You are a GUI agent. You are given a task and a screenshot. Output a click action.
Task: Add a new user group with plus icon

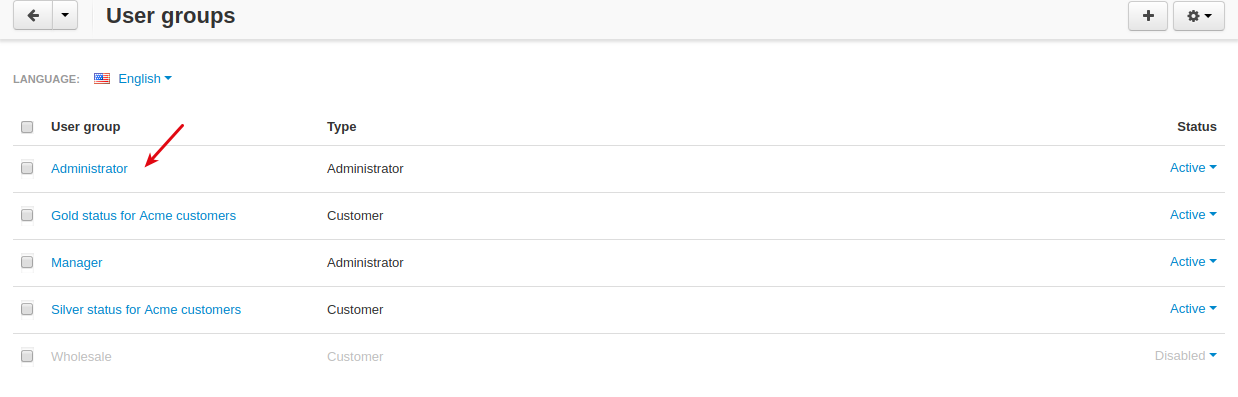[x=1147, y=16]
